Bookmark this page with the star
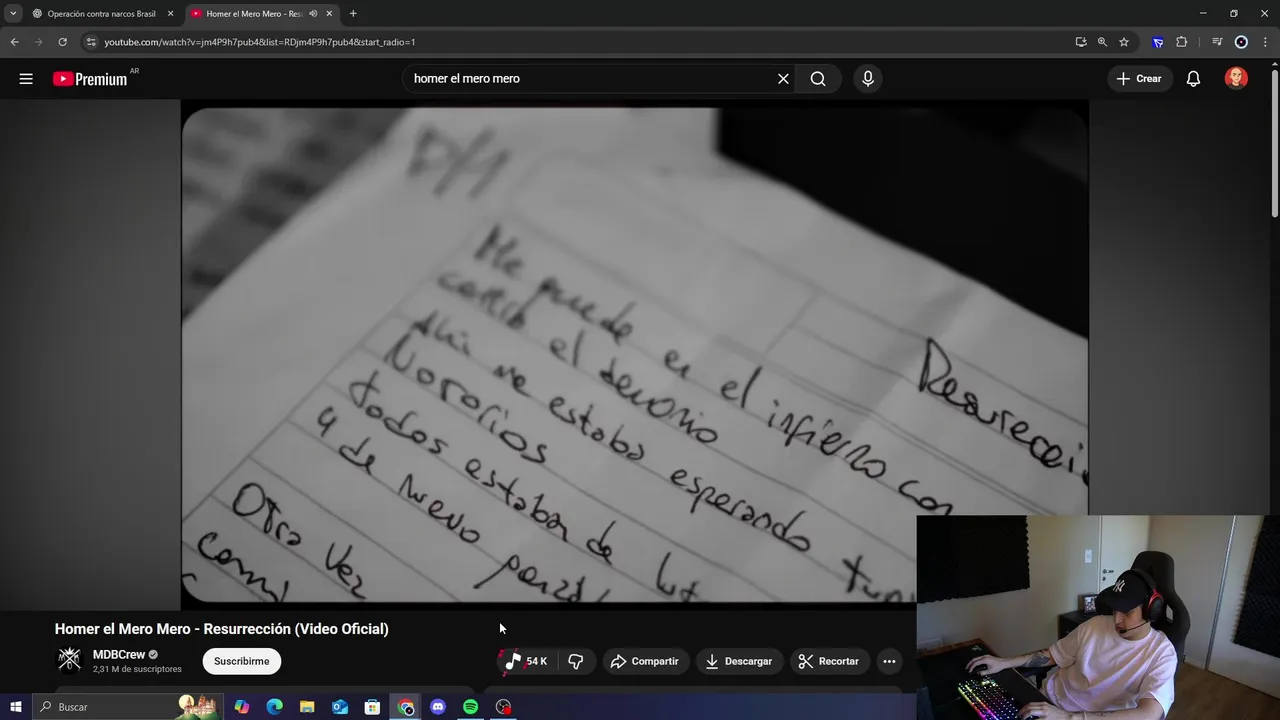 tap(1124, 42)
